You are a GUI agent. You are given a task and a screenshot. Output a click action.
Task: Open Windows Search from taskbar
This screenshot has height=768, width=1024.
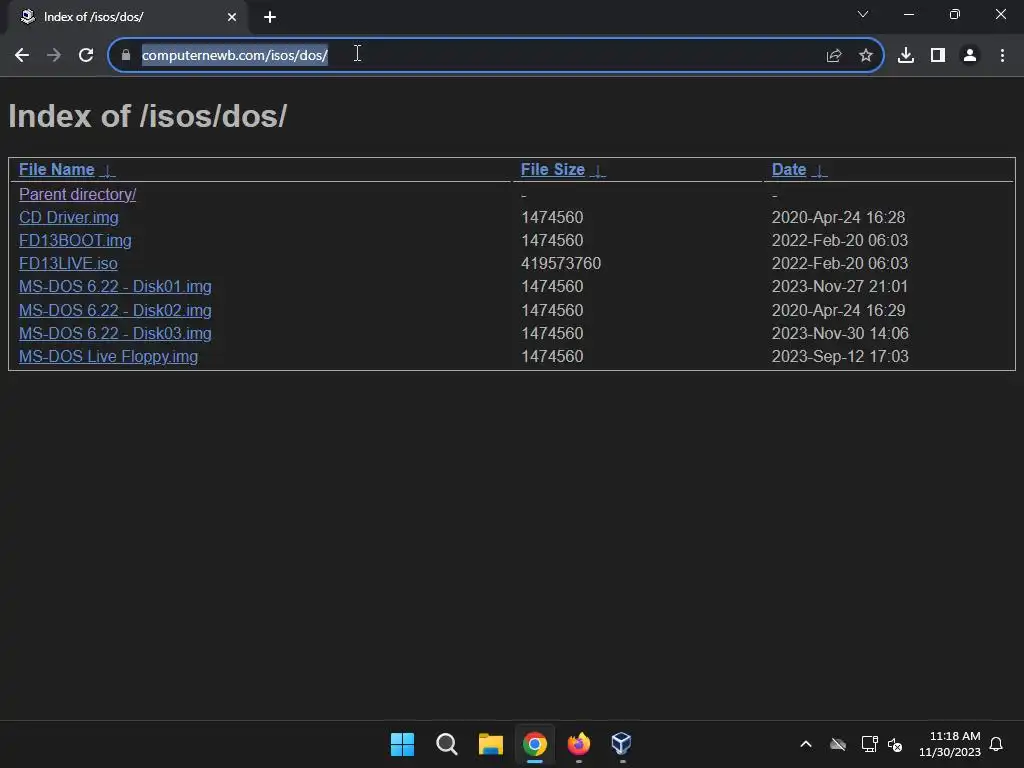(x=447, y=744)
